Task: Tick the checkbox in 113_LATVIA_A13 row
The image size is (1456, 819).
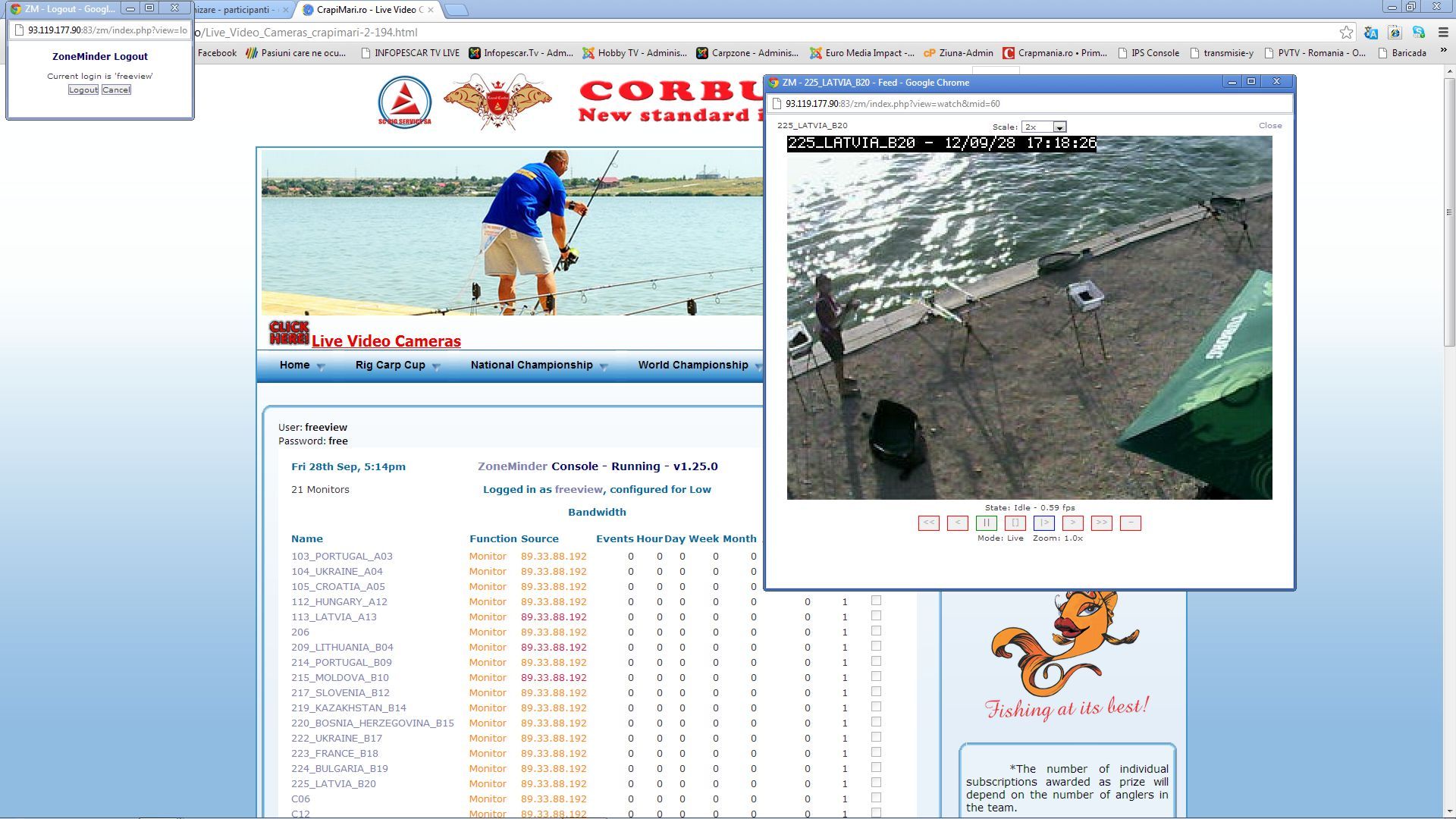Action: coord(876,616)
